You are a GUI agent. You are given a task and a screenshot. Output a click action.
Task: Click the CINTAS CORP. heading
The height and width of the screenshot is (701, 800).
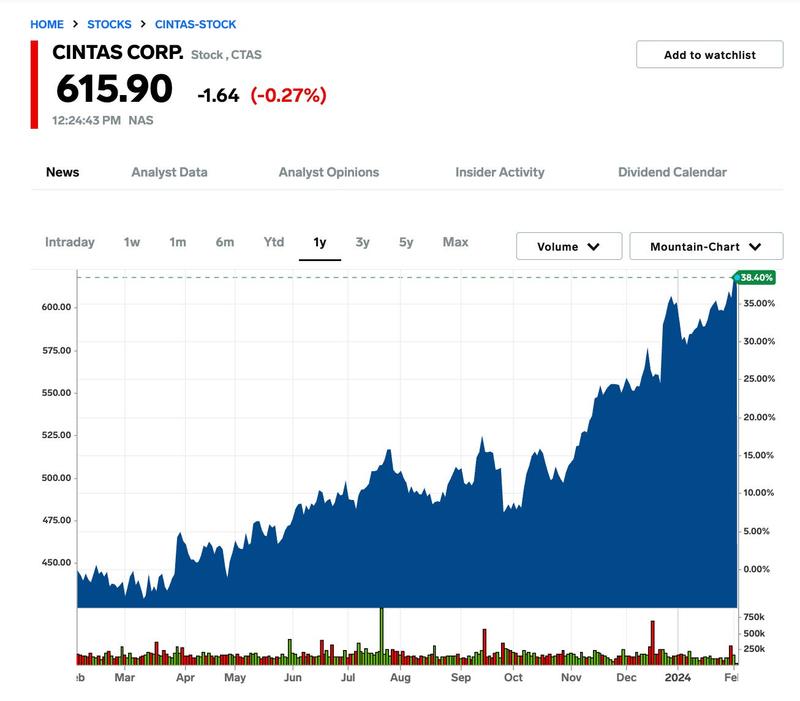(117, 52)
